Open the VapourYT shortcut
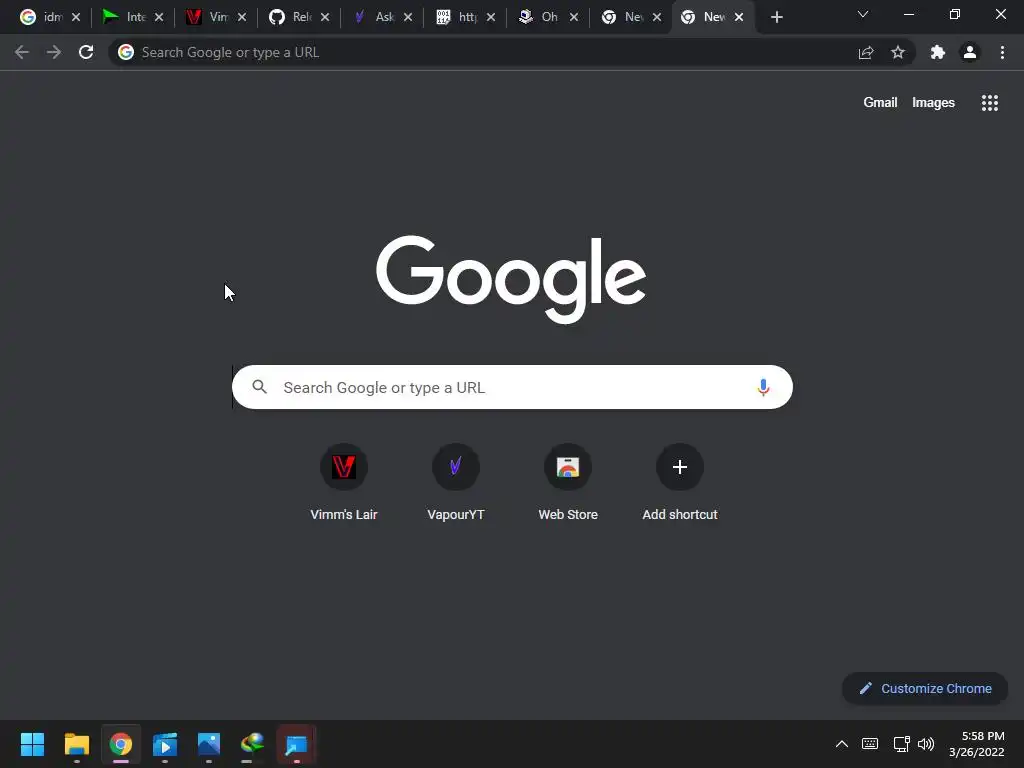The image size is (1024, 768). (456, 482)
